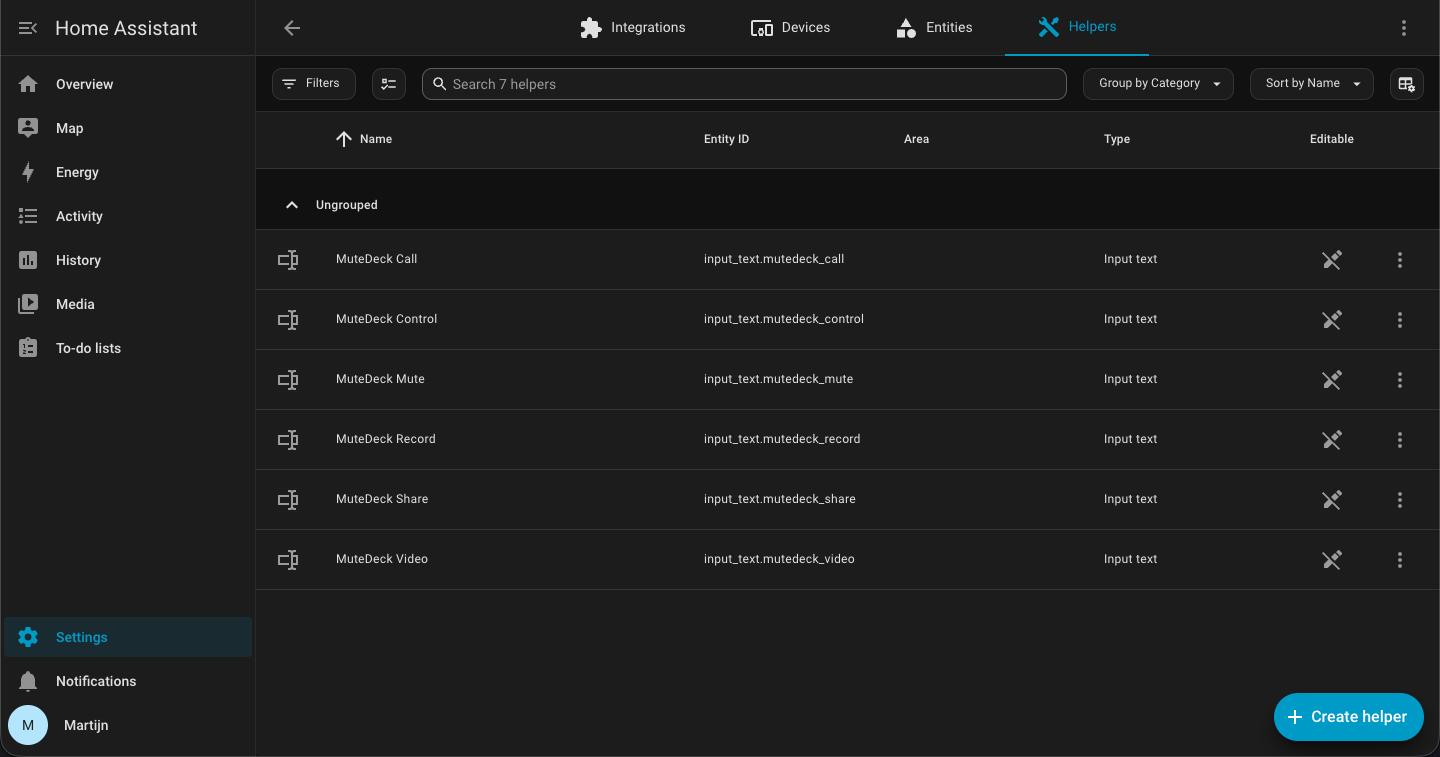
Task: Select the MuteDeck Mute row name
Action: [380, 379]
